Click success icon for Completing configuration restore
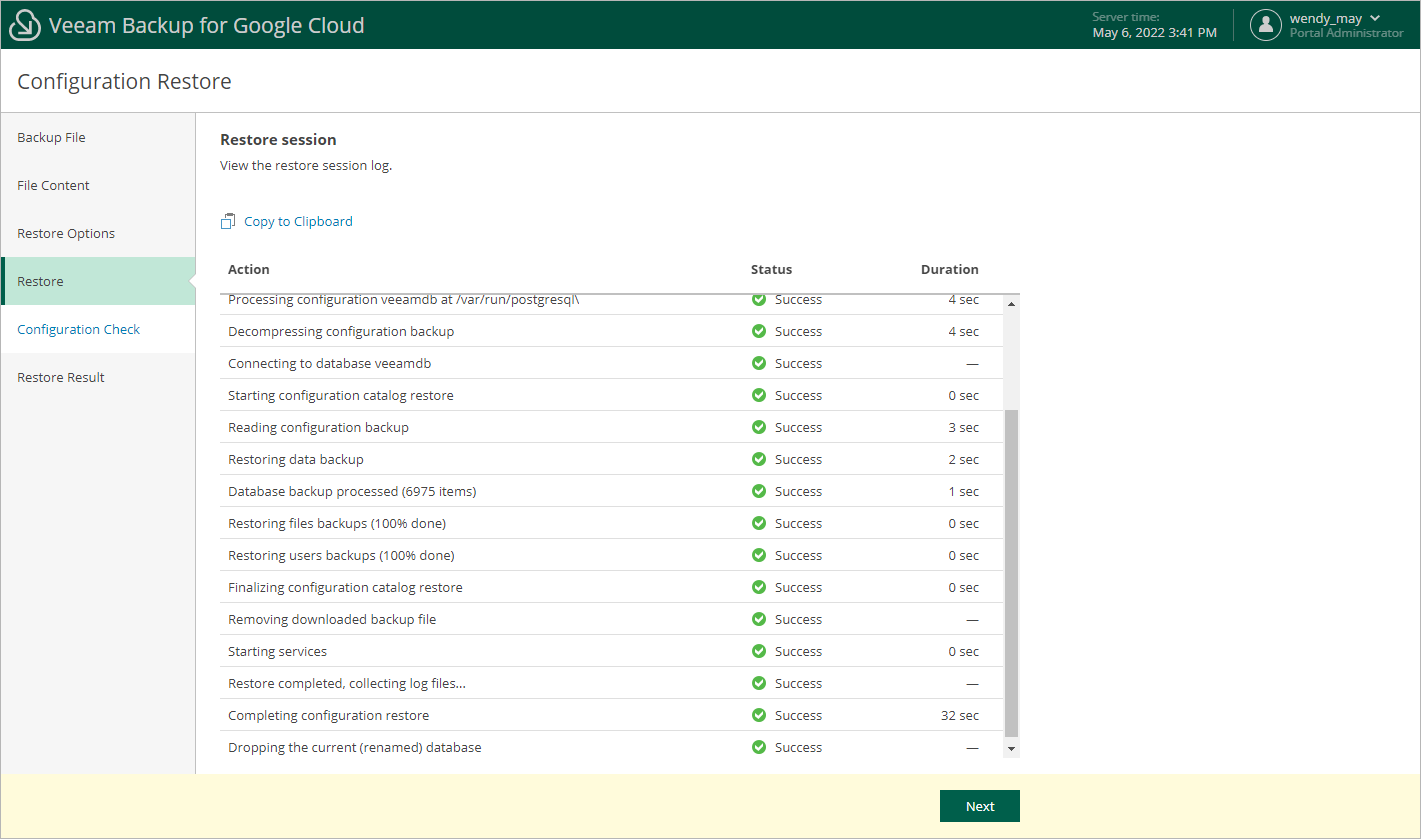 point(758,715)
